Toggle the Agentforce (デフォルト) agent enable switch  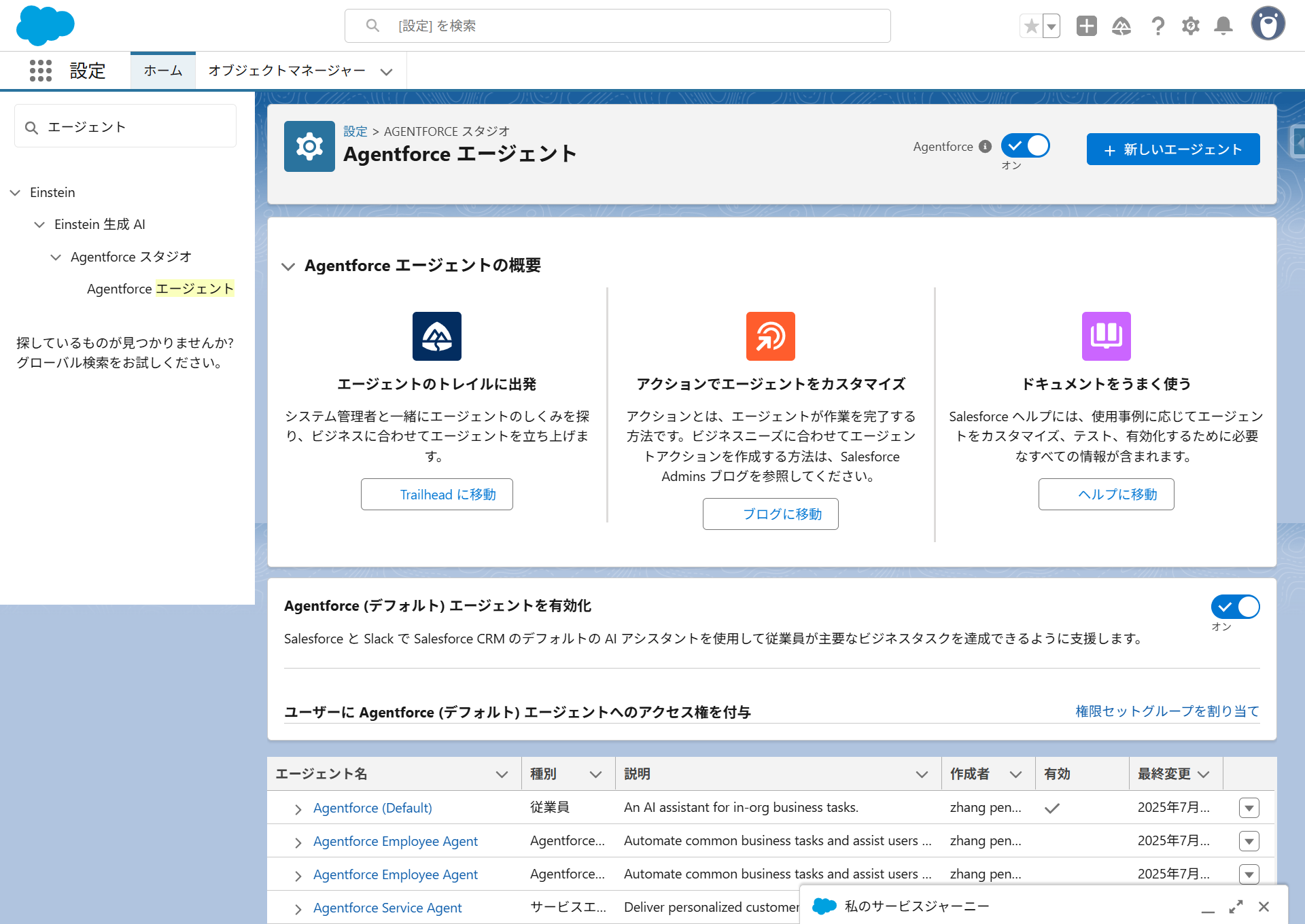pos(1235,607)
